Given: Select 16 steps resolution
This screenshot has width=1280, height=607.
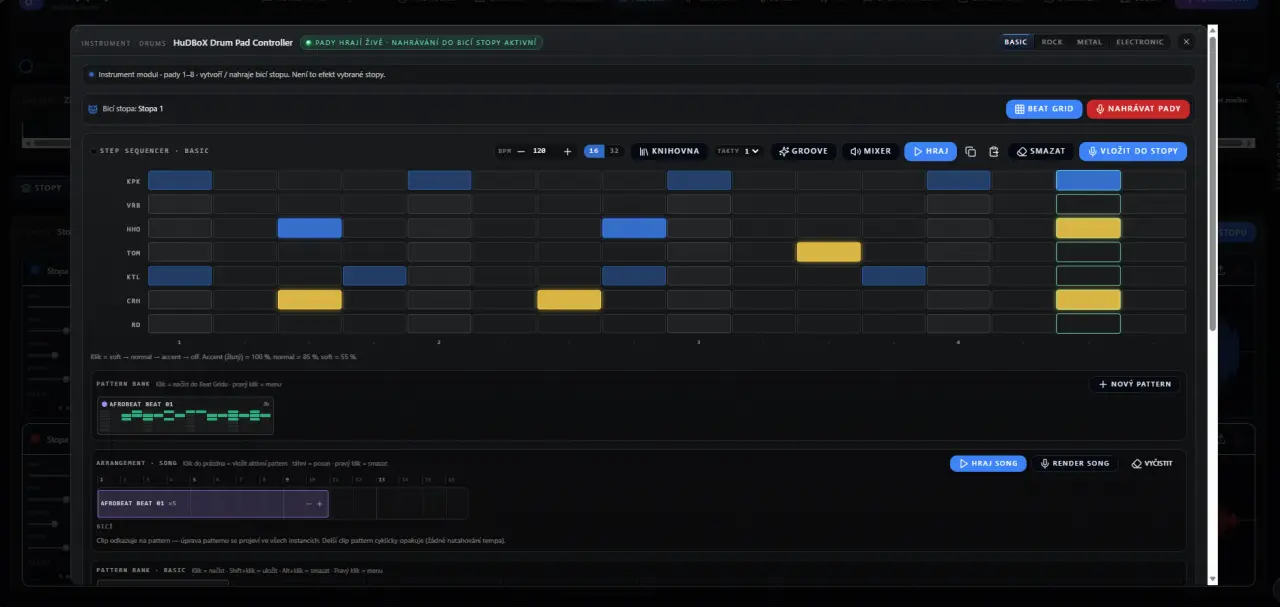Looking at the screenshot, I should click(x=594, y=151).
